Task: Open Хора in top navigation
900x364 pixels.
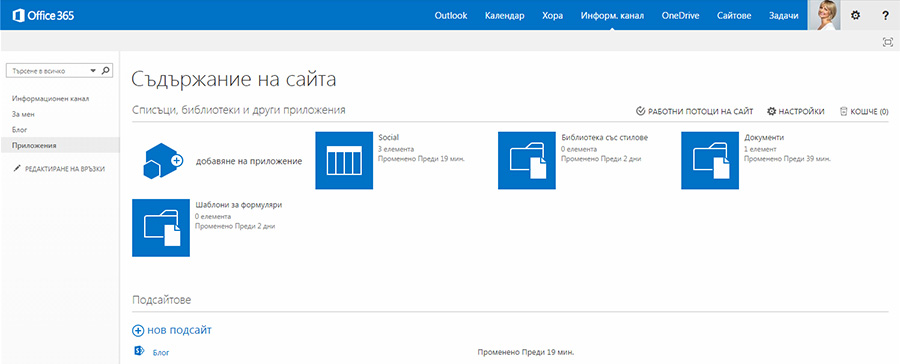Action: click(552, 16)
